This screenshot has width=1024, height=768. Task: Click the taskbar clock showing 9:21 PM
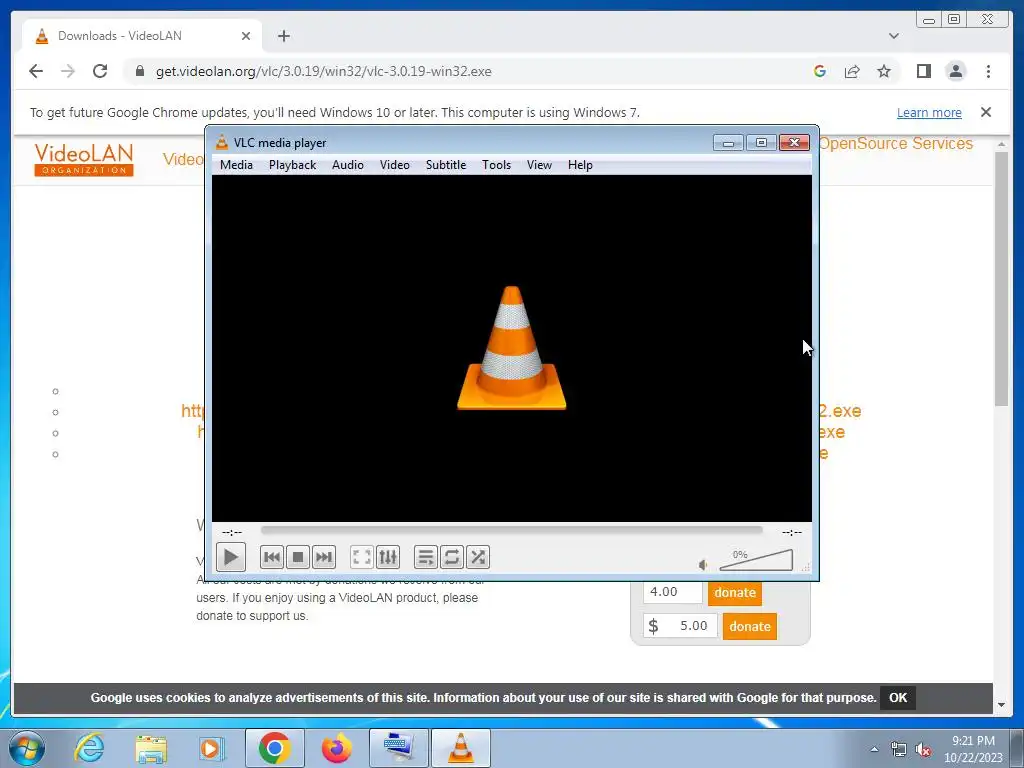[x=973, y=748]
